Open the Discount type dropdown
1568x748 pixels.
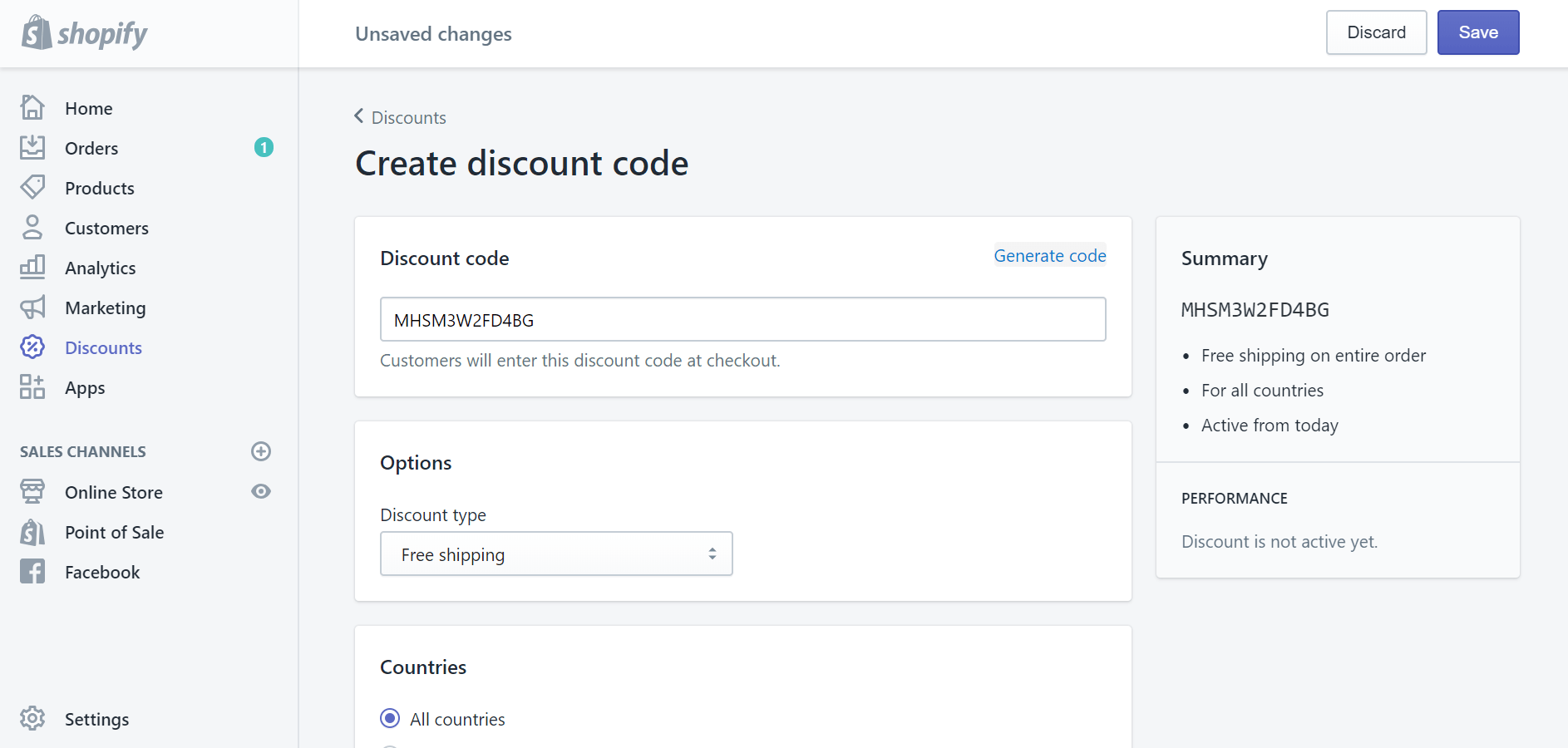556,554
